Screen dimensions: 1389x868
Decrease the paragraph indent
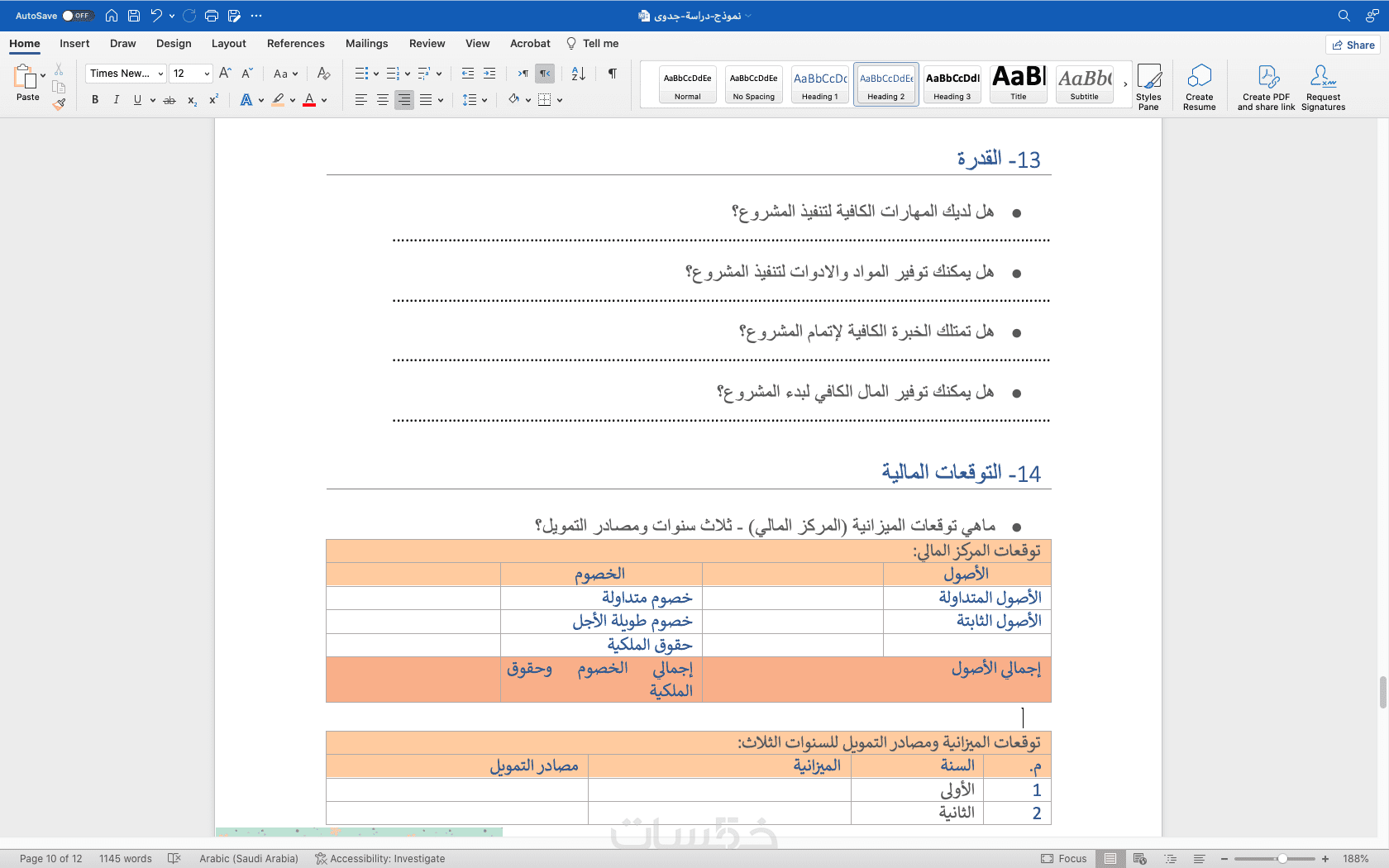(x=468, y=74)
